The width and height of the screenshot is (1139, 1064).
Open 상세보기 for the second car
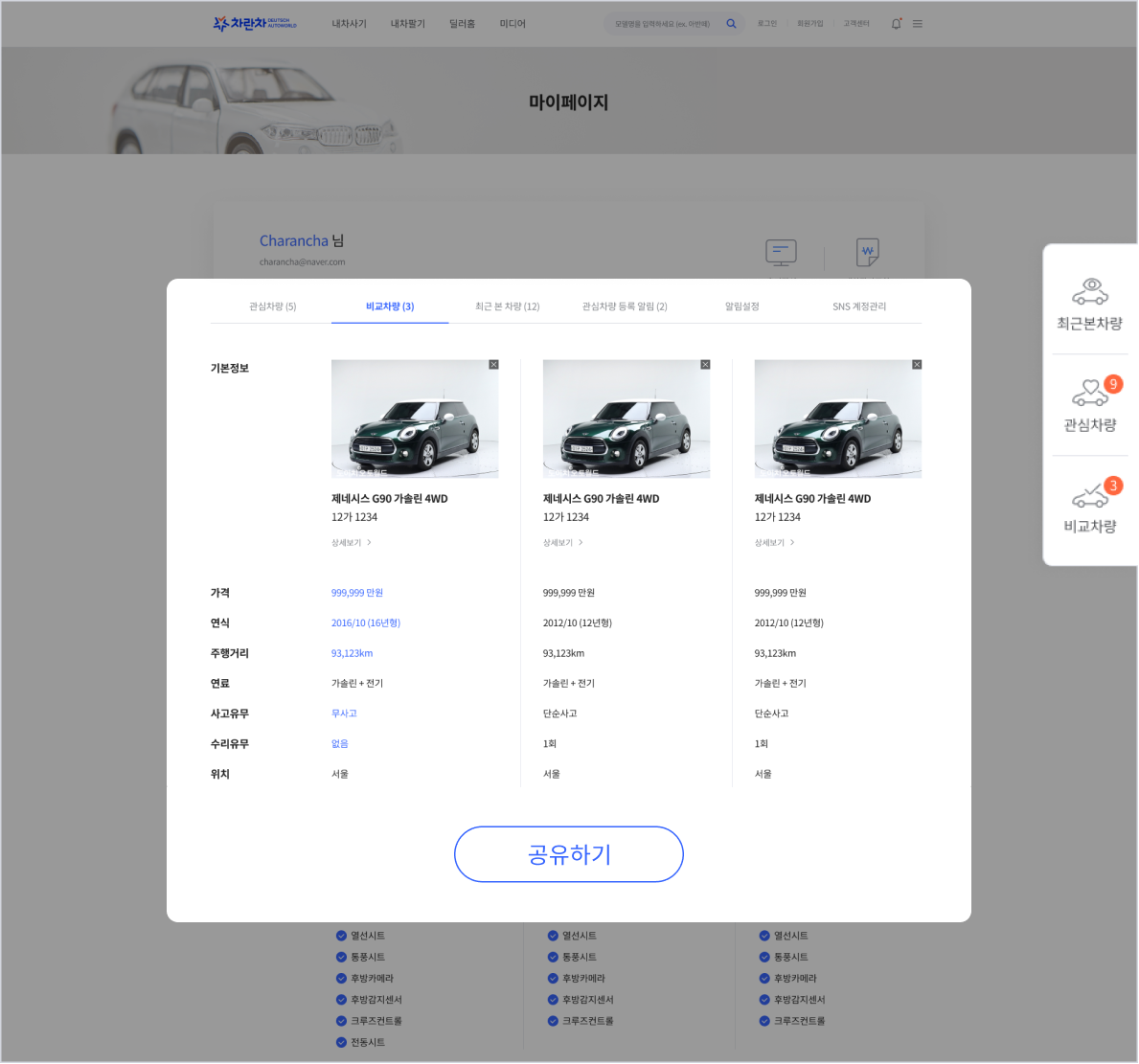tap(563, 542)
